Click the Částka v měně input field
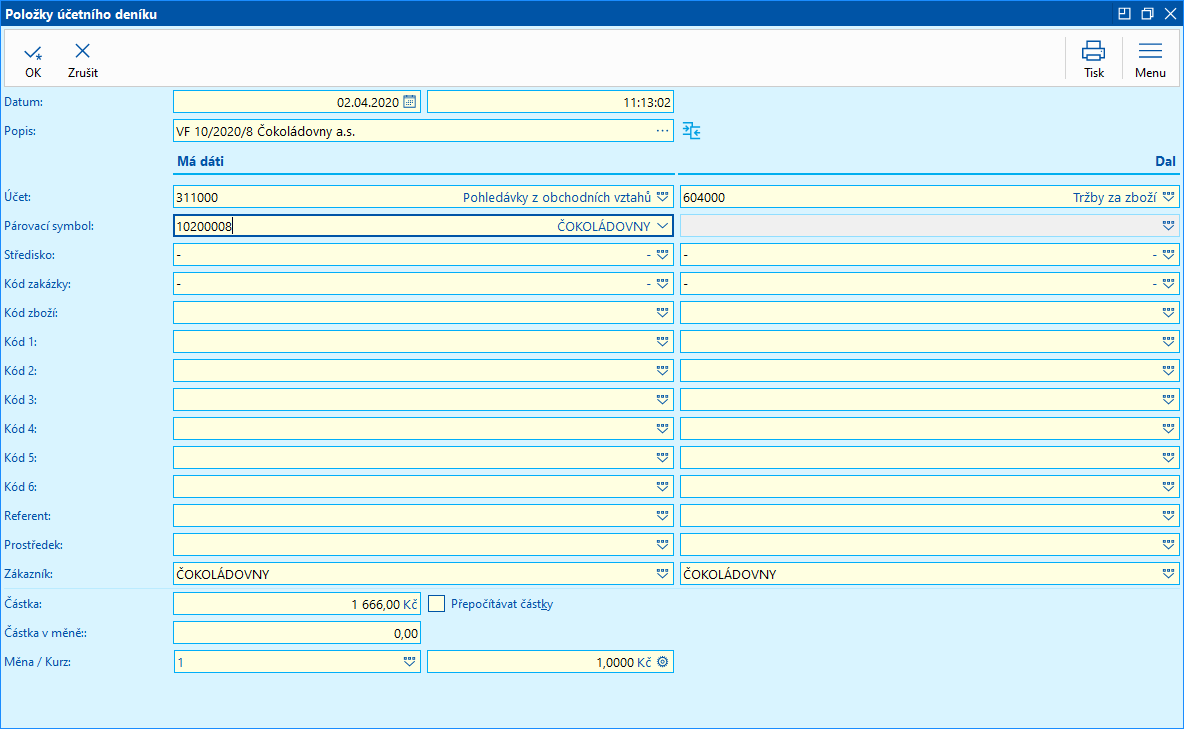The image size is (1184, 729). [296, 633]
